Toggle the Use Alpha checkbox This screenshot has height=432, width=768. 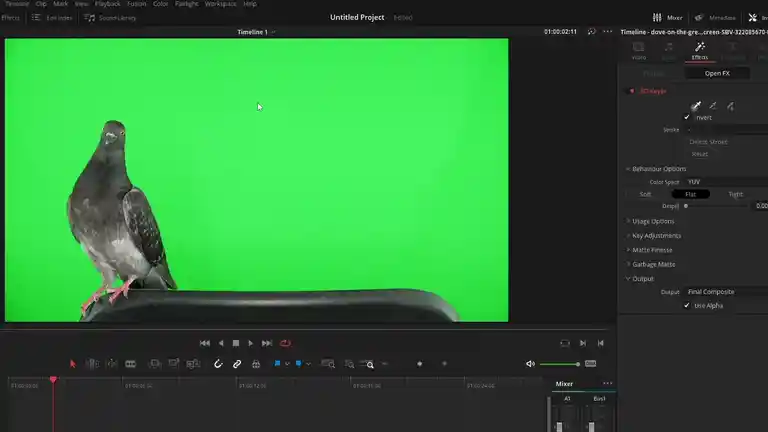click(x=687, y=305)
